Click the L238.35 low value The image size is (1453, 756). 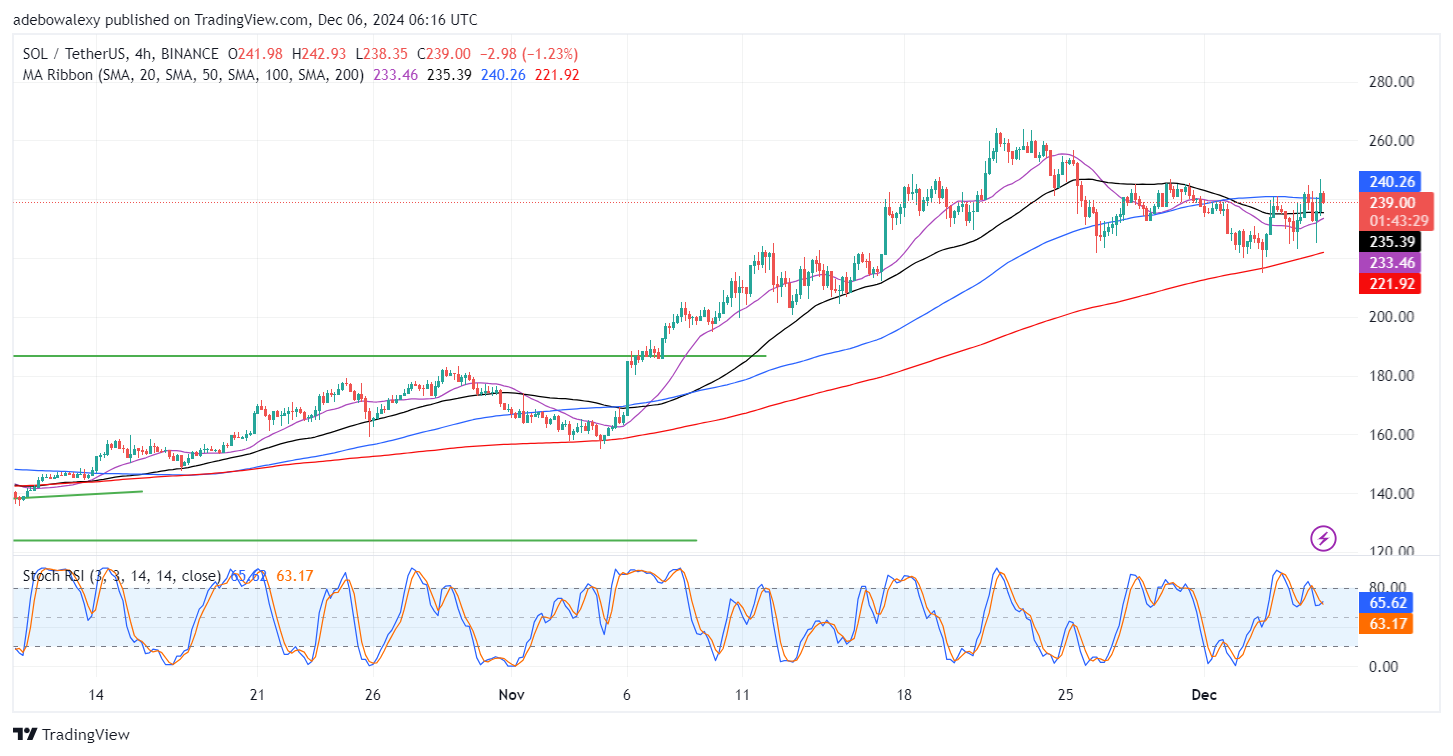pos(384,53)
